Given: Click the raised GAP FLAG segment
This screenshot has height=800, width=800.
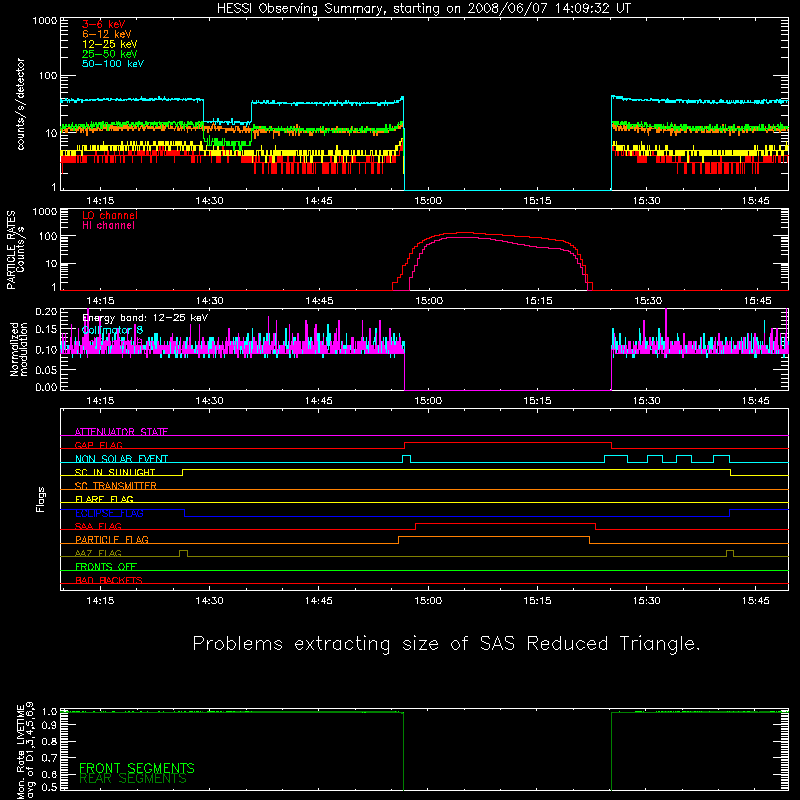Looking at the screenshot, I should point(508,443).
